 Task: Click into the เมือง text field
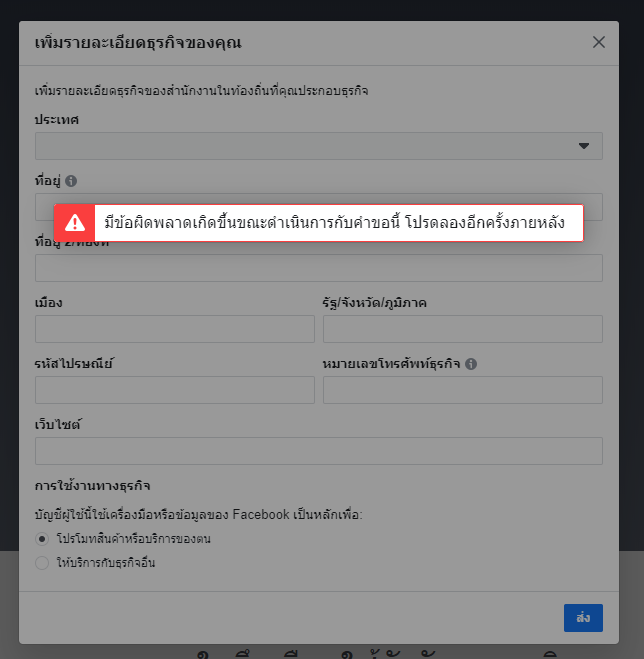pyautogui.click(x=175, y=329)
